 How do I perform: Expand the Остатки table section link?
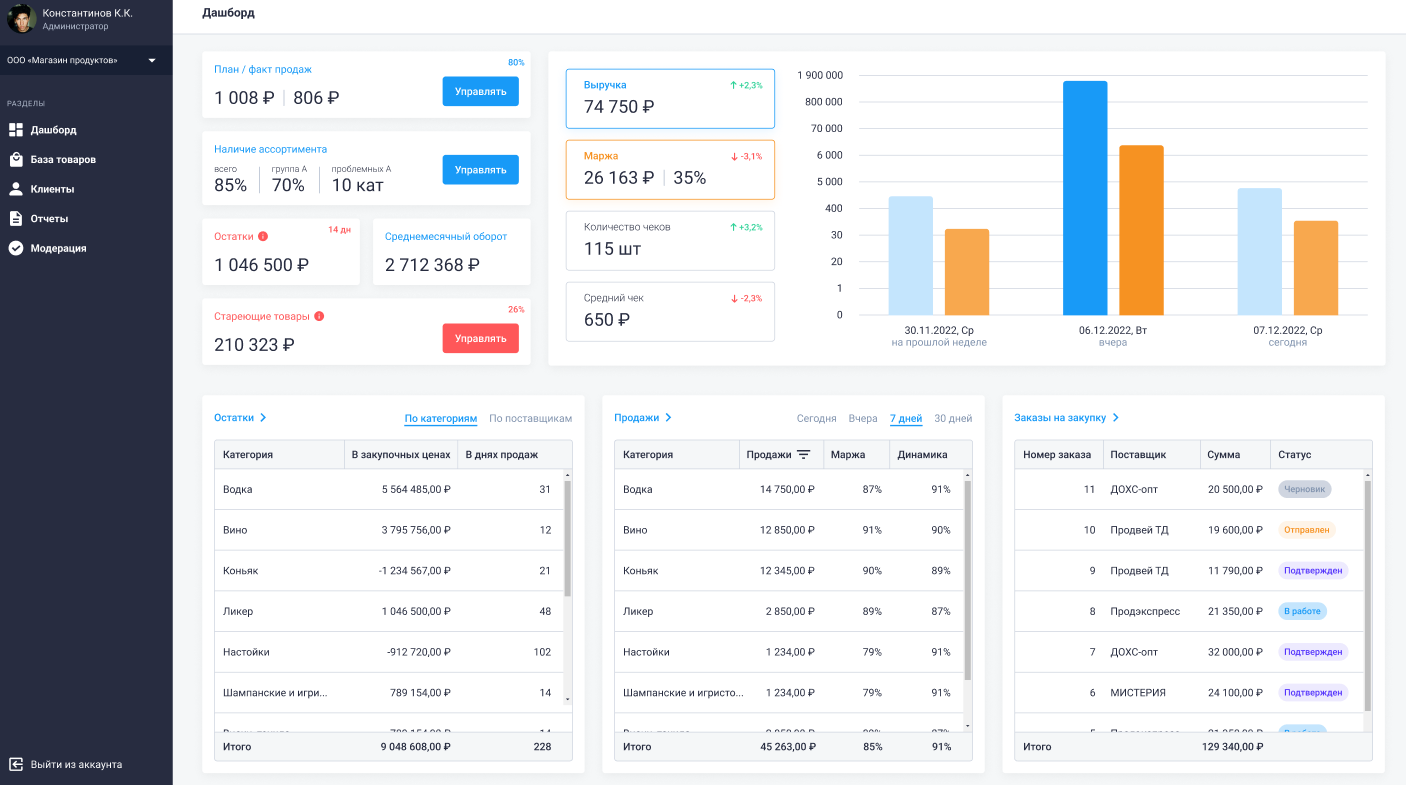click(240, 418)
